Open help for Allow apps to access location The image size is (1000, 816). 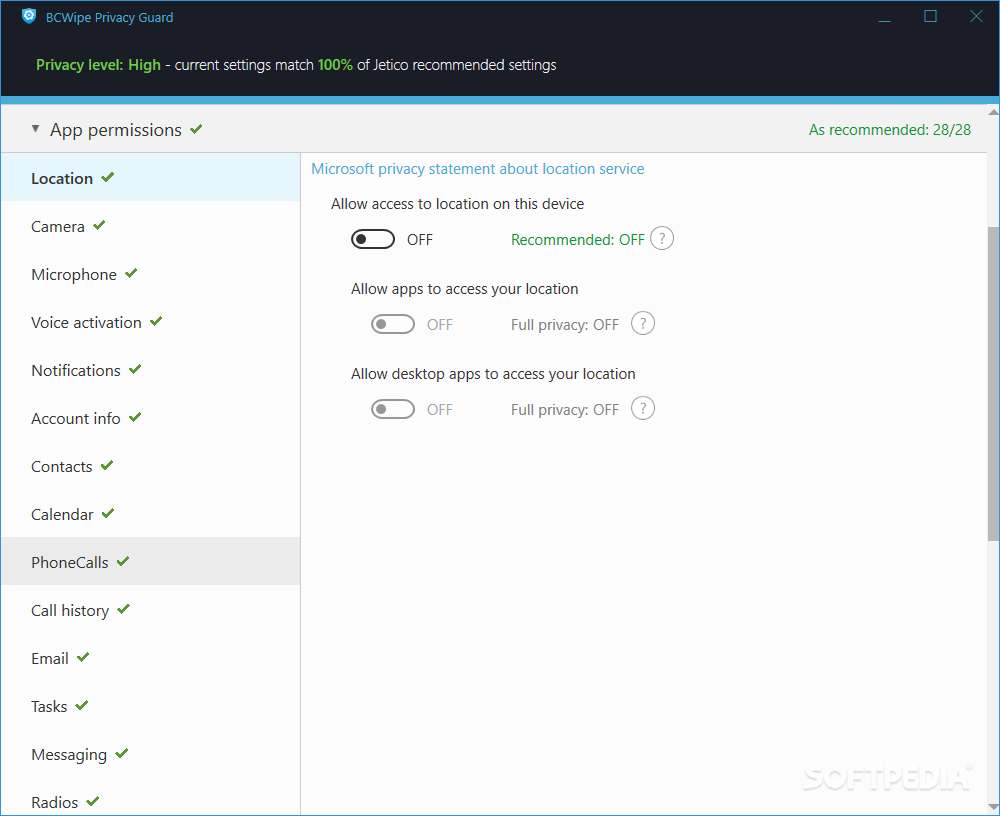point(643,323)
